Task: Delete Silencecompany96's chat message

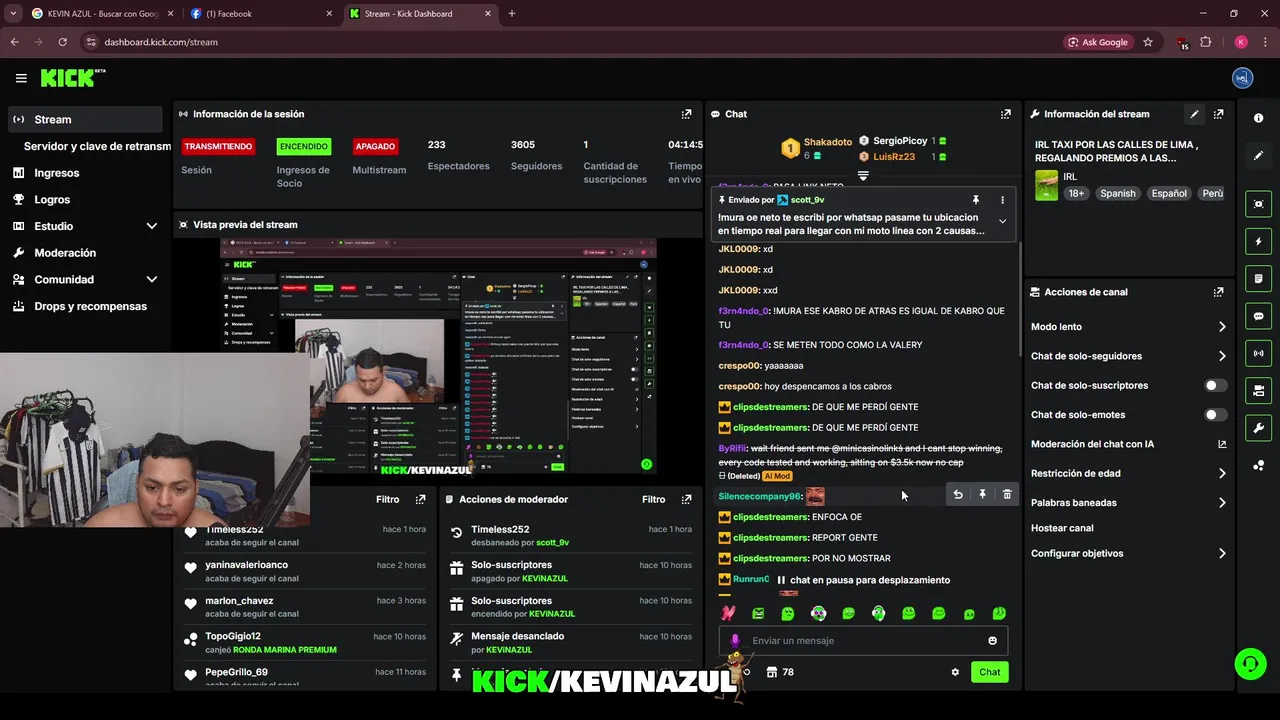Action: 1007,494
